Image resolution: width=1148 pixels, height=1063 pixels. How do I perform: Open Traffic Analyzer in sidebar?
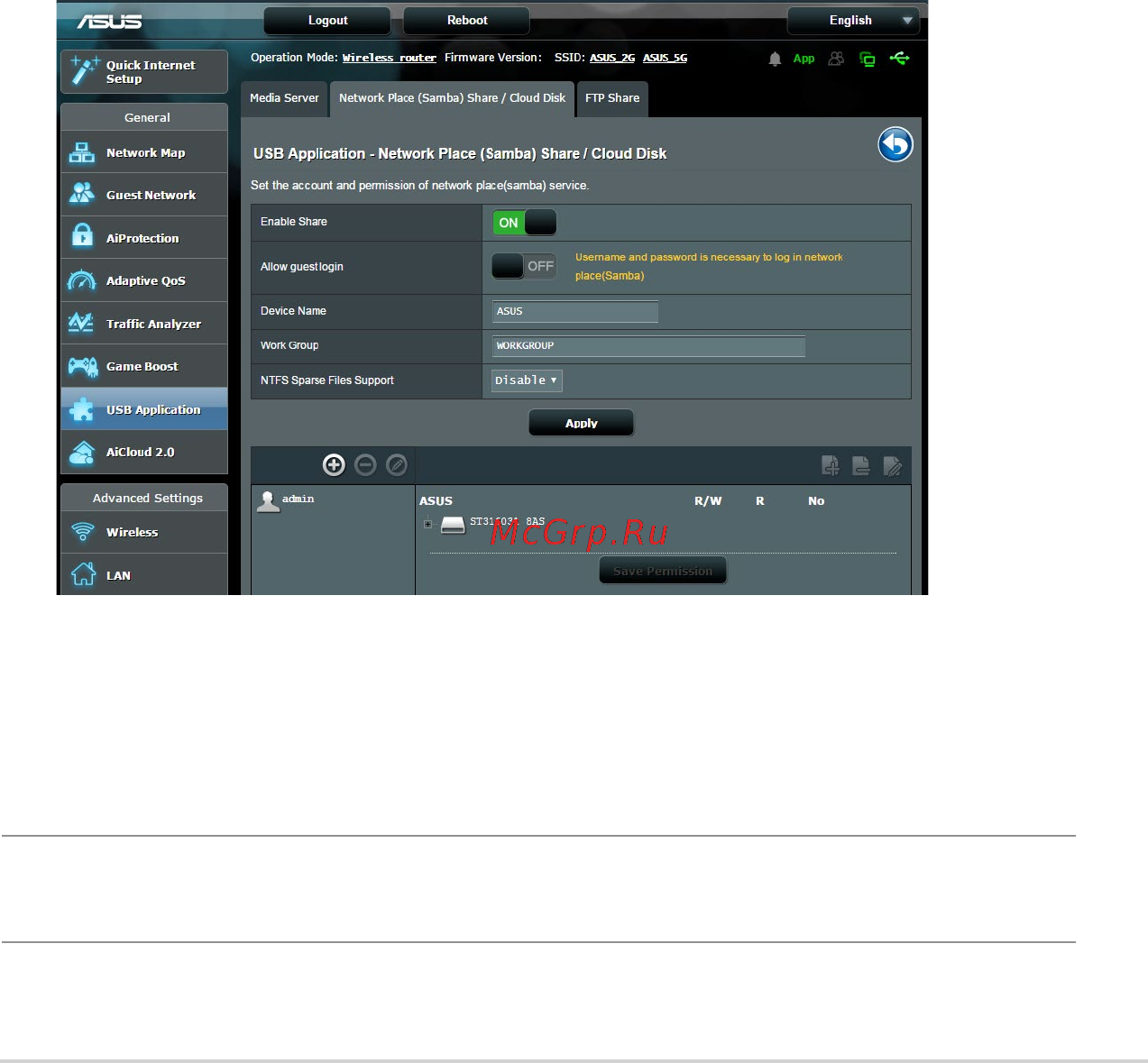coord(144,324)
